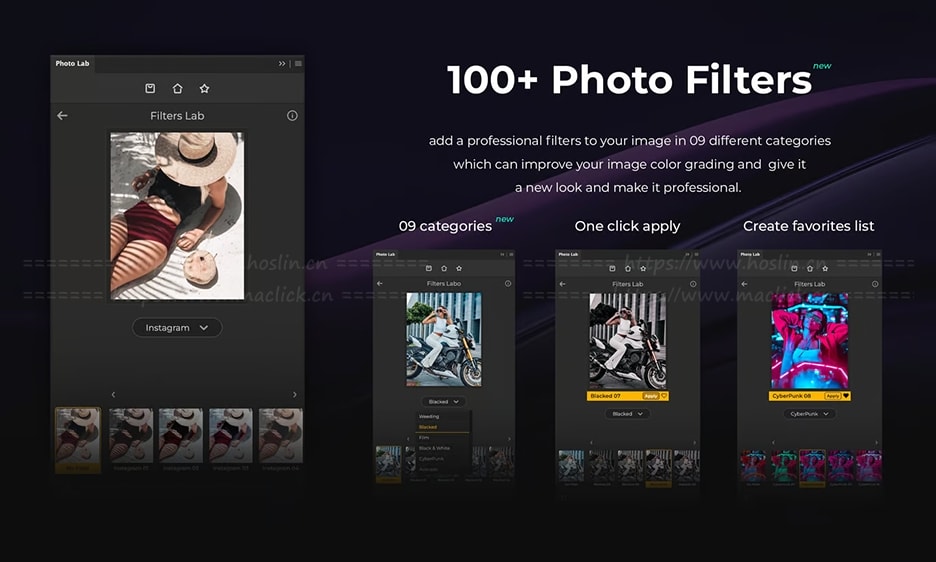Open favorites star in One click apply panel

(x=643, y=268)
